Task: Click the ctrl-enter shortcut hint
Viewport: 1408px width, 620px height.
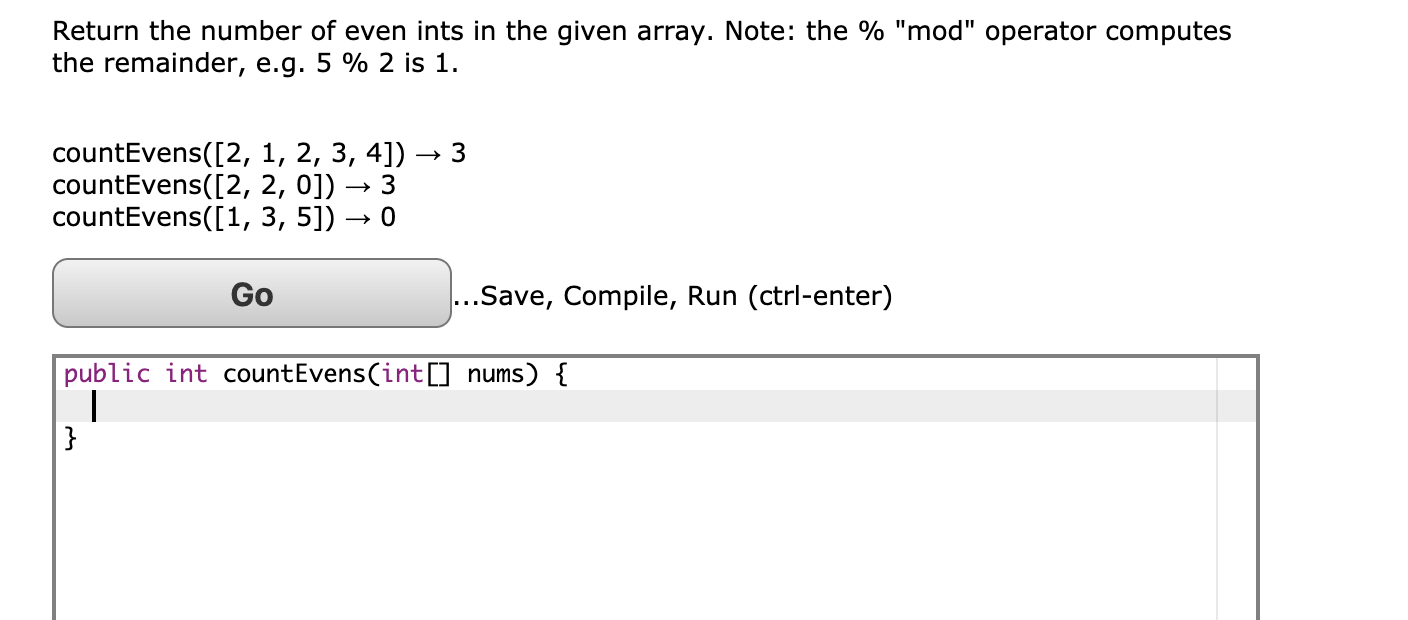Action: coord(820,294)
